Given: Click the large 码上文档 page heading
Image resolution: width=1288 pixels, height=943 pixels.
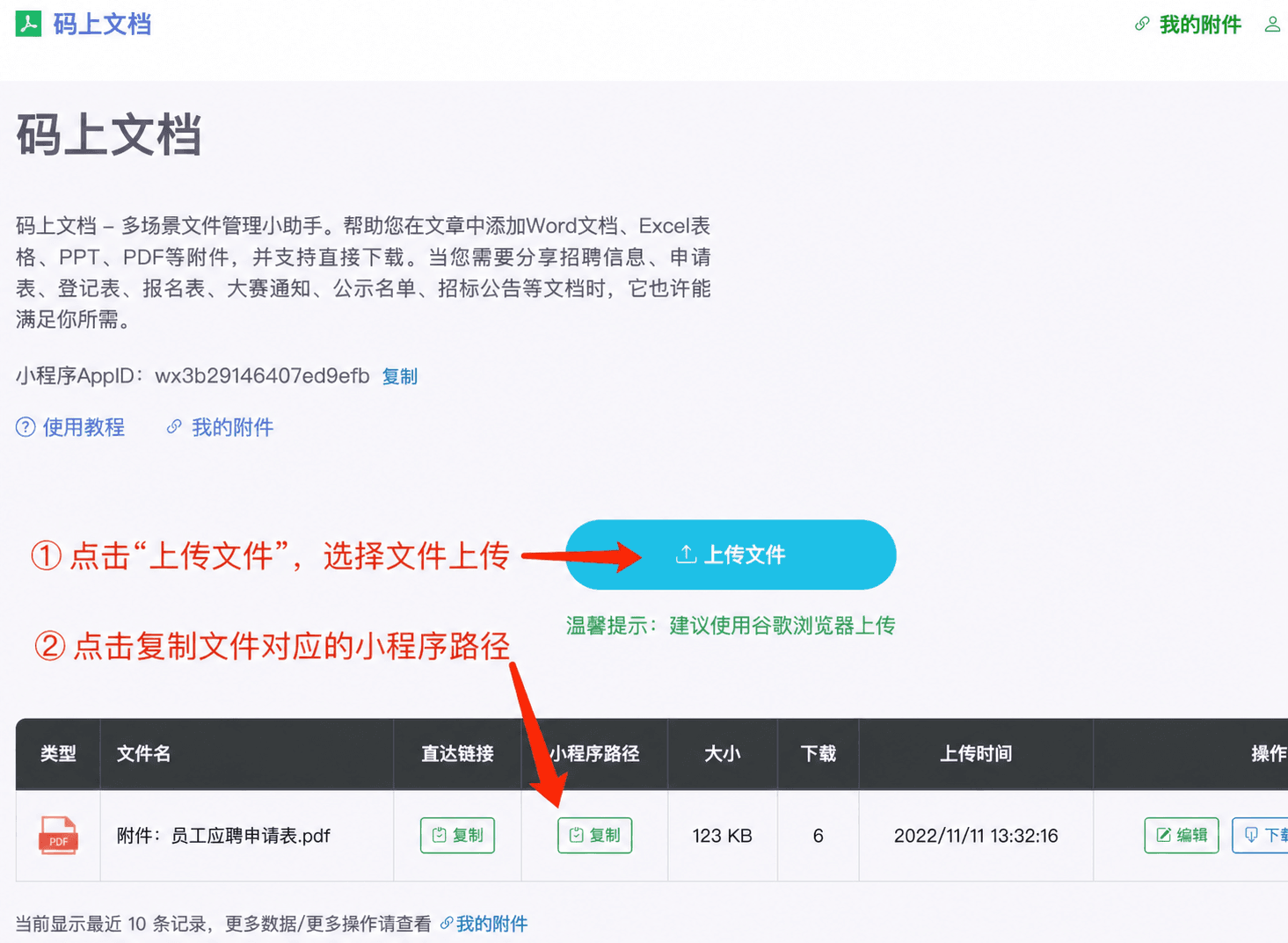Looking at the screenshot, I should (109, 135).
